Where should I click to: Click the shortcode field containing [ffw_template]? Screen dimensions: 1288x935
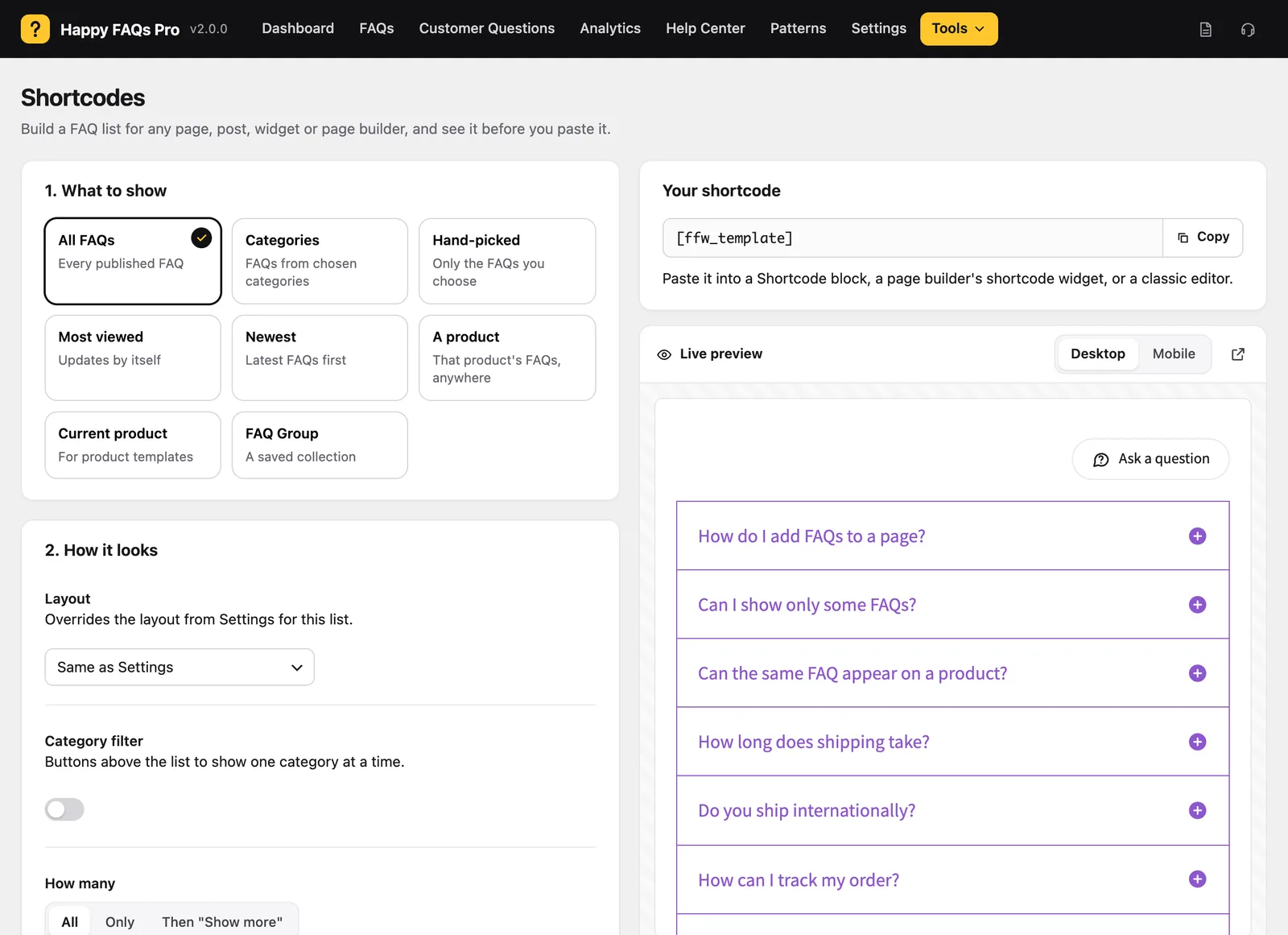click(x=913, y=238)
